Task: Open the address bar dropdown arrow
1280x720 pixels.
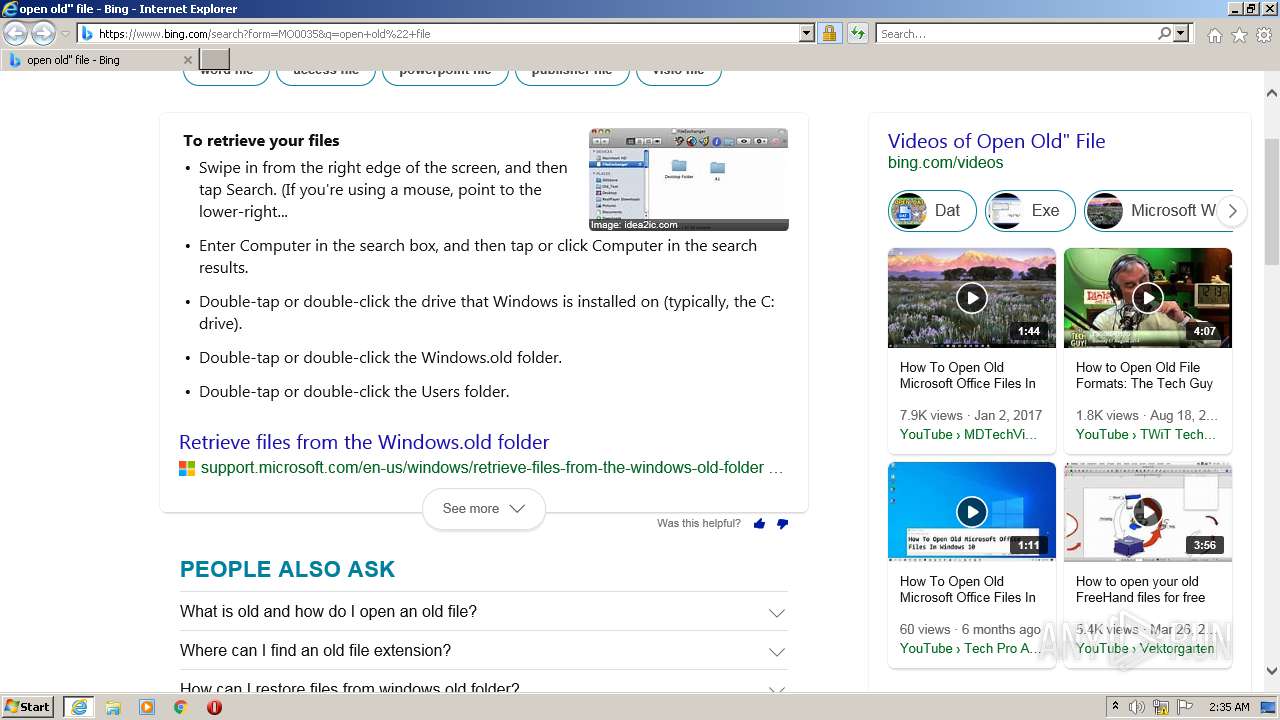Action: point(807,34)
